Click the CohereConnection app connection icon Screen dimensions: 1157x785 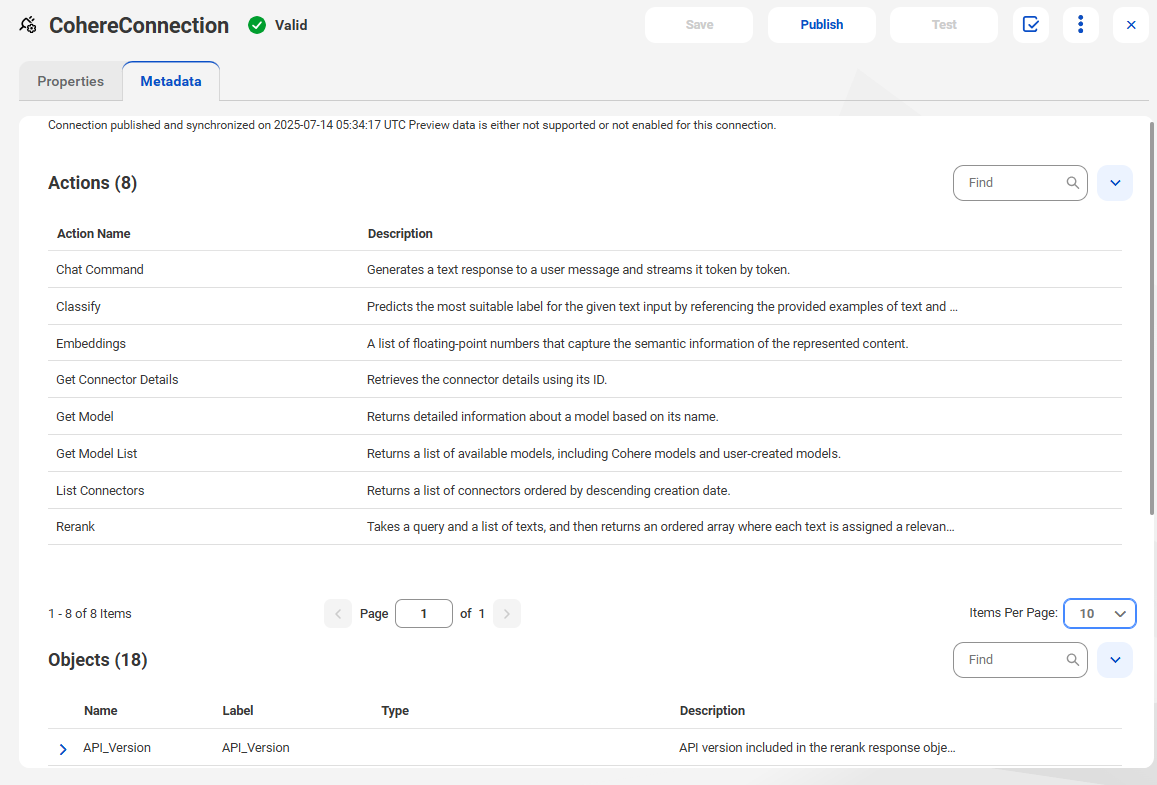click(28, 25)
